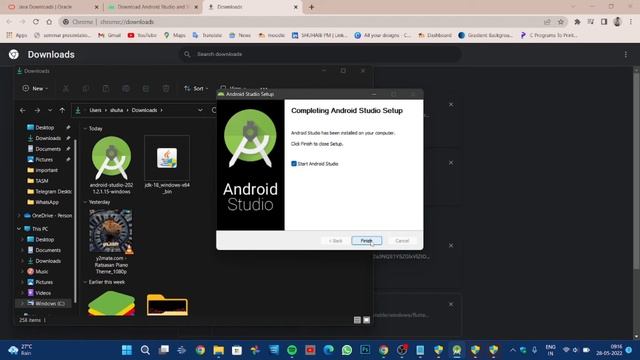Select Windows (C:) drive in sidebar
Viewport: 640px width, 360px height.
pos(46,303)
